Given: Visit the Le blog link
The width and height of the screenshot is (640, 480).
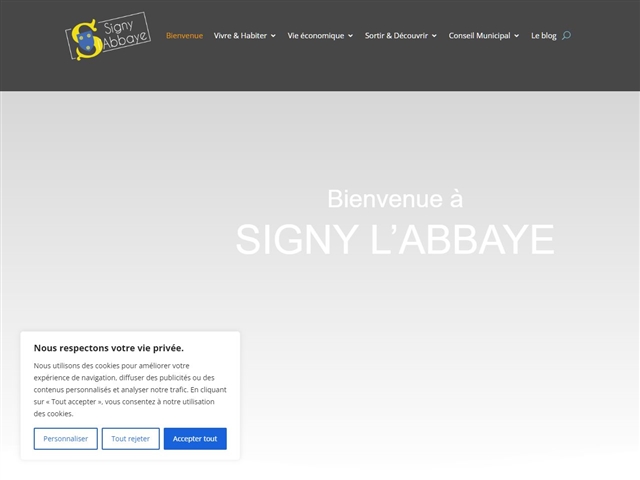Looking at the screenshot, I should point(543,36).
